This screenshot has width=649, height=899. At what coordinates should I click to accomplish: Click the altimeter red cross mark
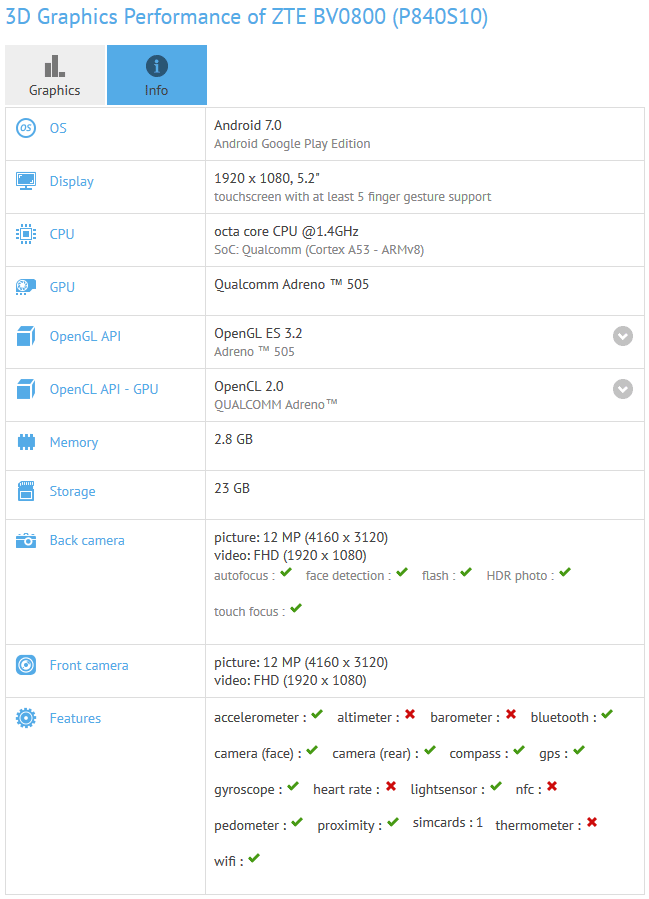coord(409,716)
